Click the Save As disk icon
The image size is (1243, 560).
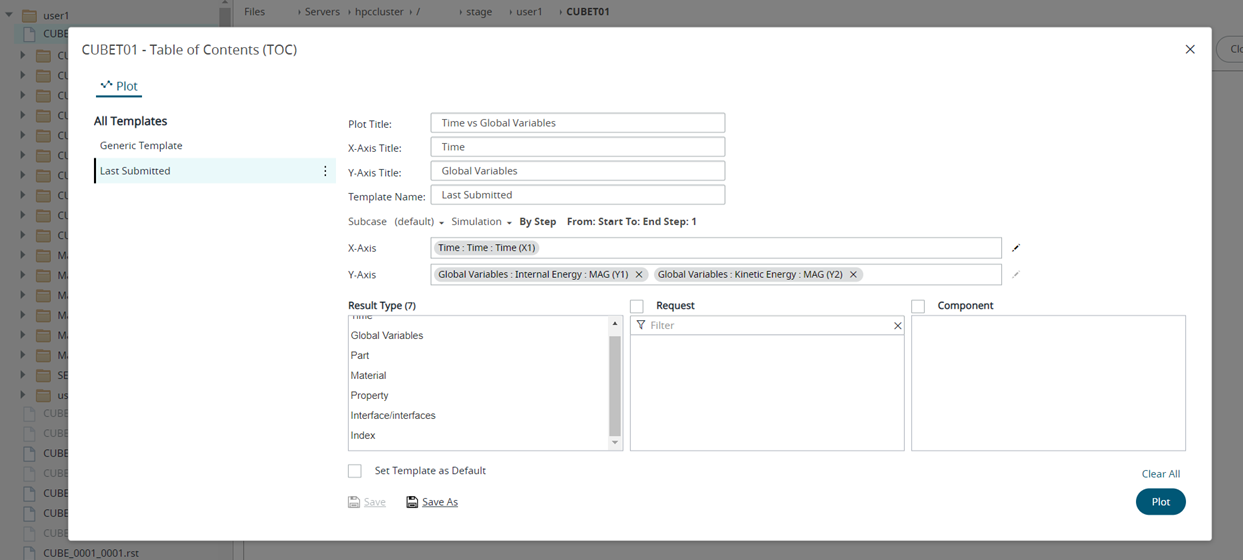pos(412,502)
